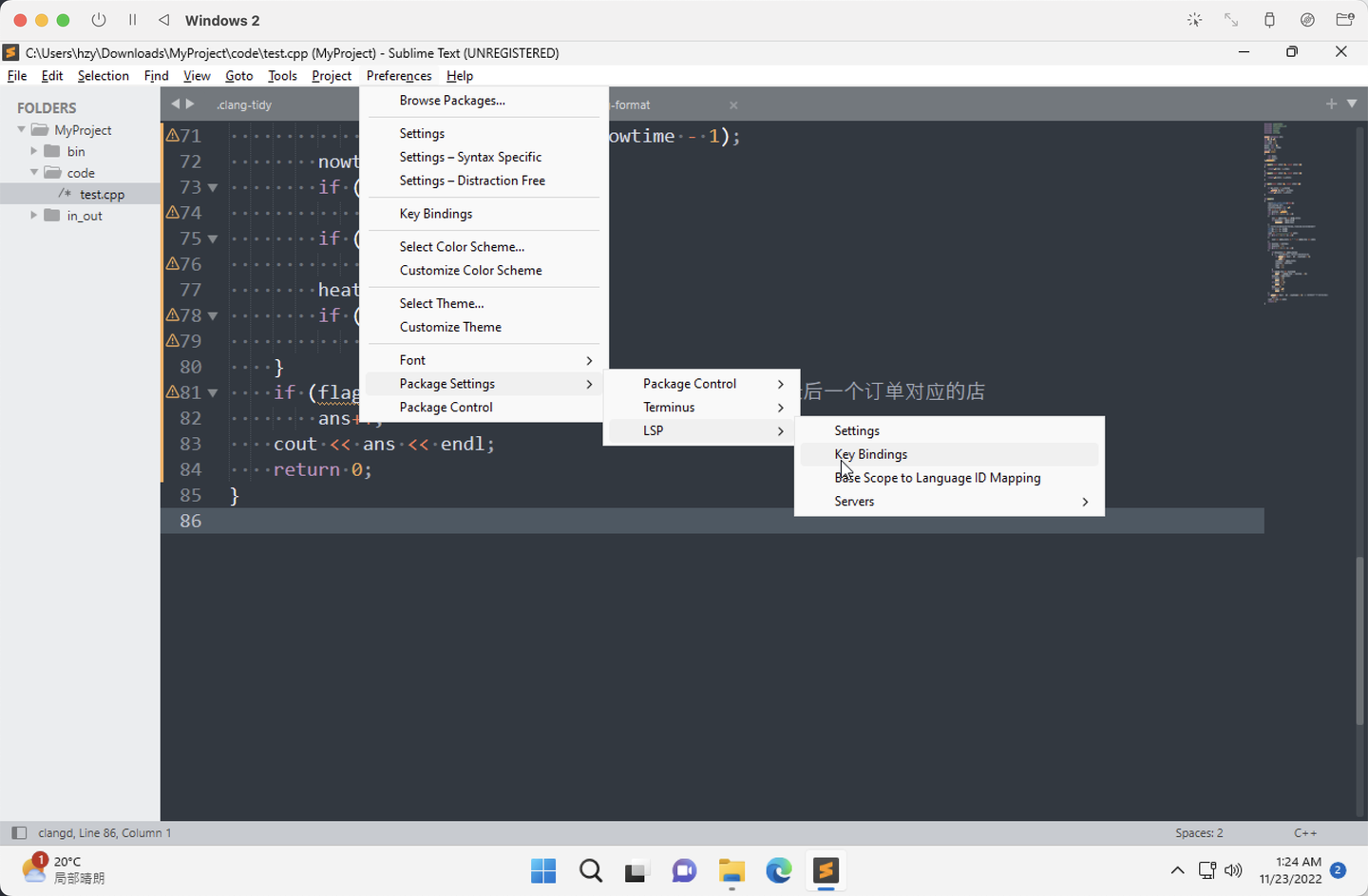Open the Goto menu
1368x896 pixels.
coord(239,76)
